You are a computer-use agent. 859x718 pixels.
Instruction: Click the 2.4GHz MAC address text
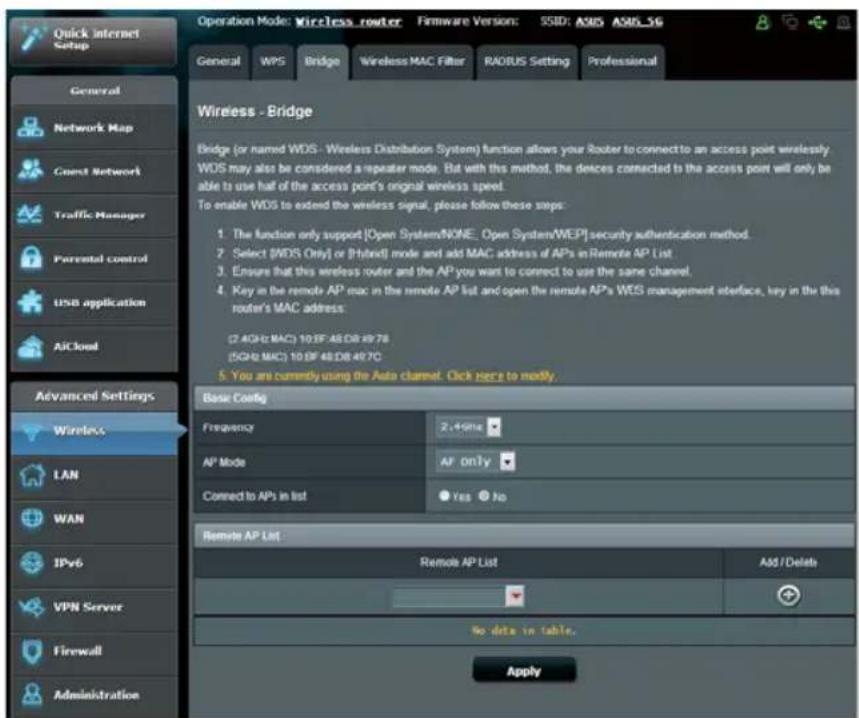[308, 339]
